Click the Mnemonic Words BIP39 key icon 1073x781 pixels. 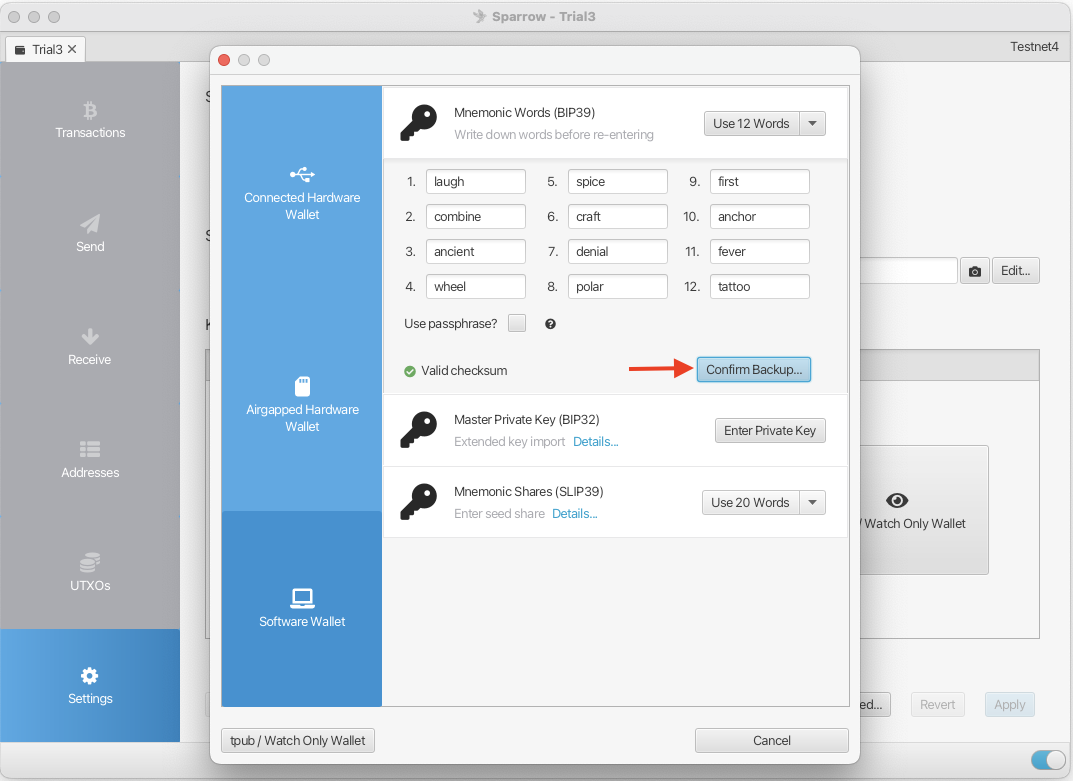(x=419, y=123)
